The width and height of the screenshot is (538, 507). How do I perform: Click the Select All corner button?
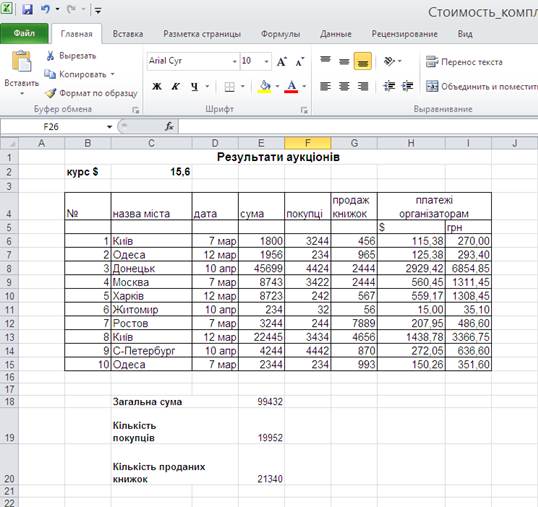9,143
